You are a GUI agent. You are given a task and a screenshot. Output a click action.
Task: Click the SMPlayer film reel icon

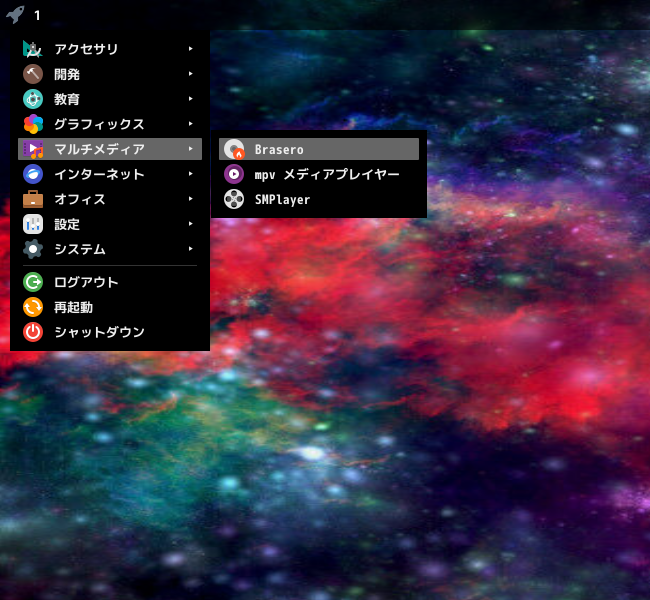click(234, 199)
